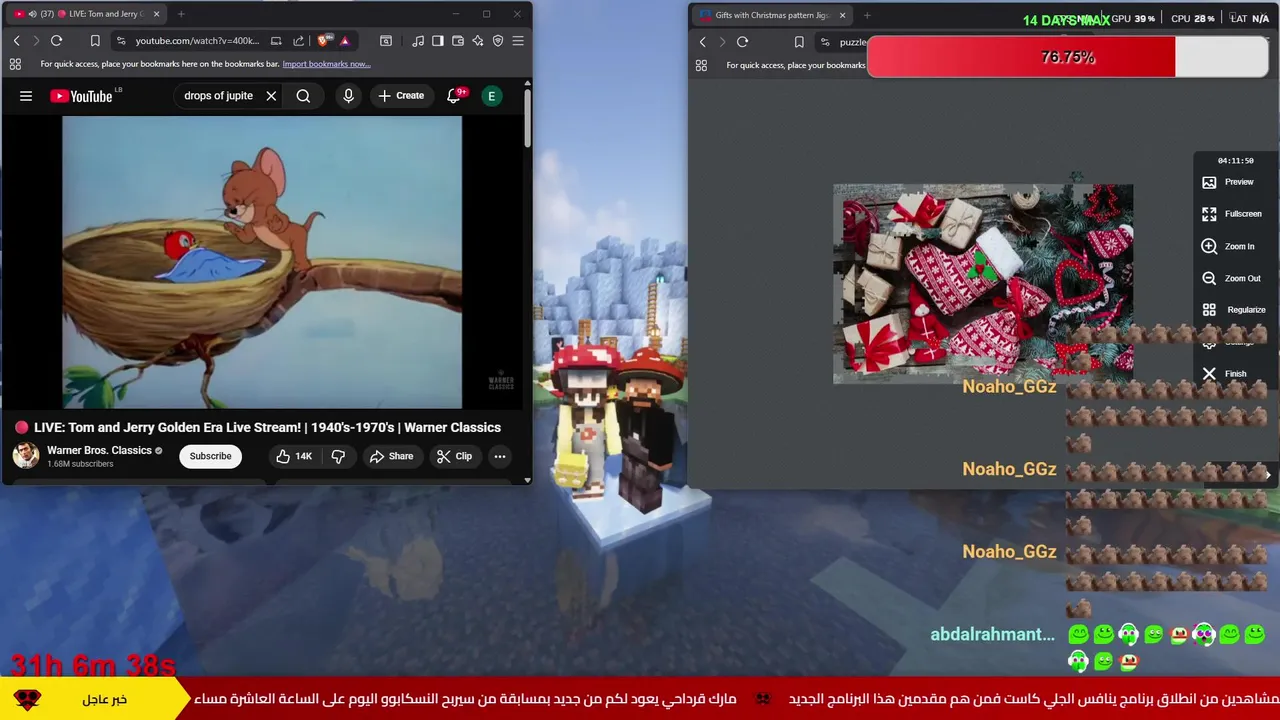This screenshot has height=720, width=1280.
Task: Click the Christmas gifts jigsaw image
Action: (x=983, y=284)
